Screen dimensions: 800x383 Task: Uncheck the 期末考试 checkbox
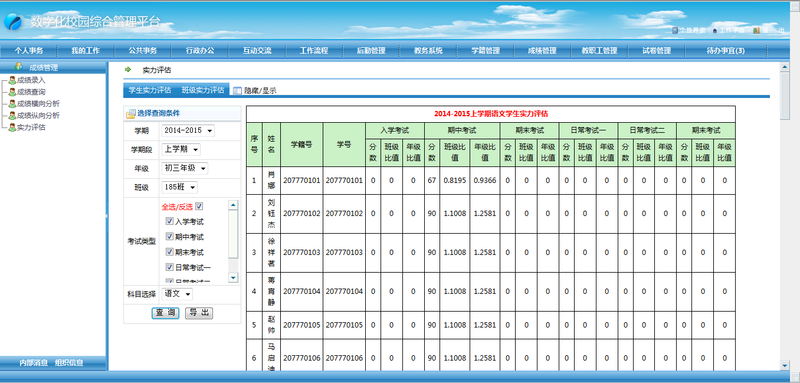[x=169, y=252]
